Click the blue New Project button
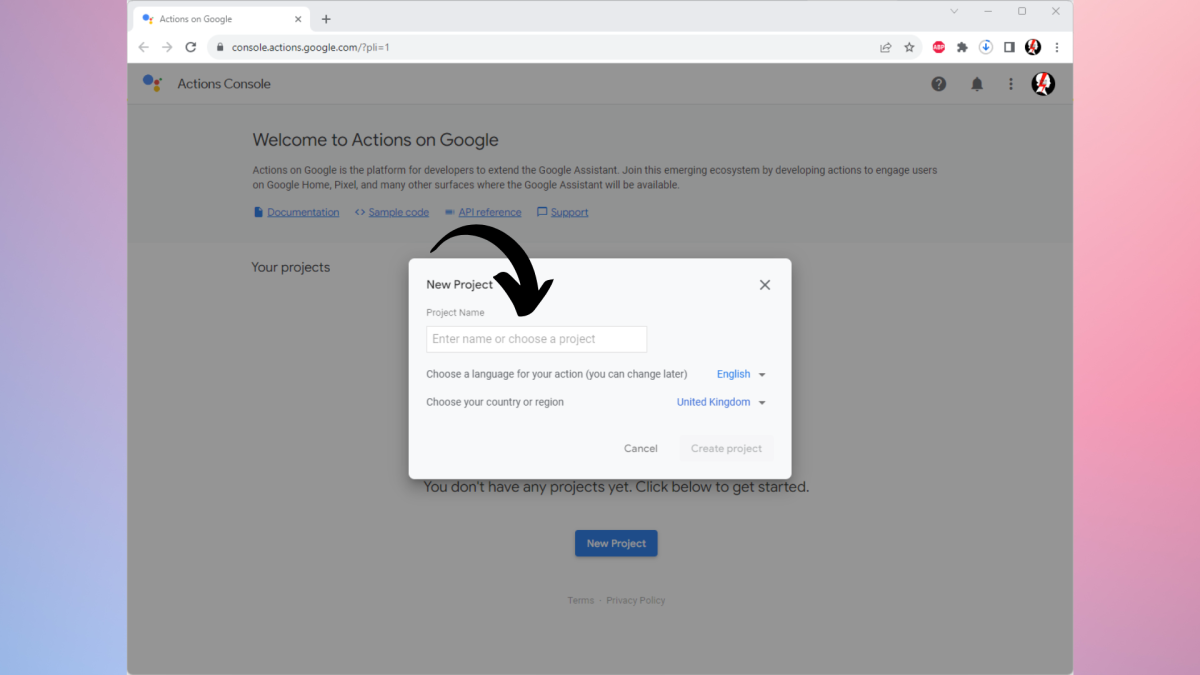Screen dimensions: 1200x675 pyautogui.click(x=616, y=543)
